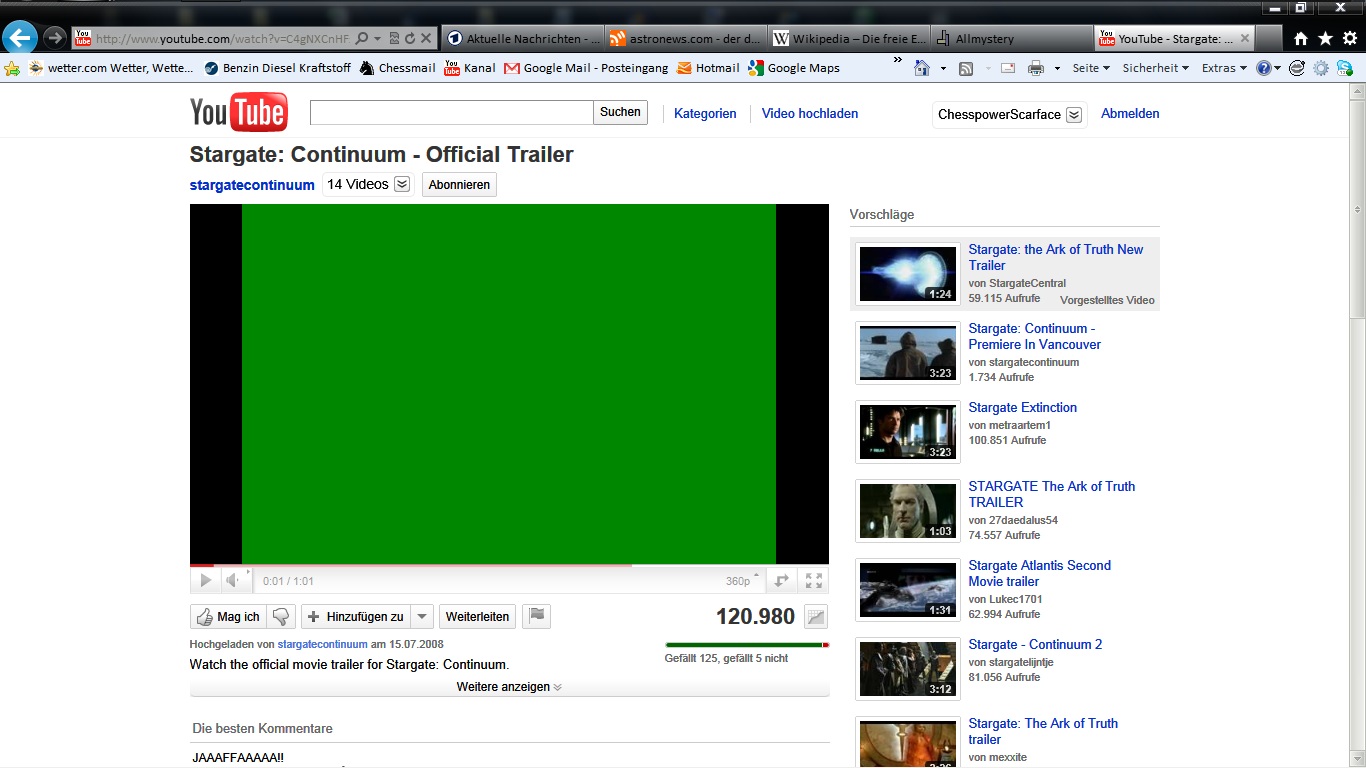Expand description with Weitere anzeigen
The image size is (1366, 768).
click(509, 687)
